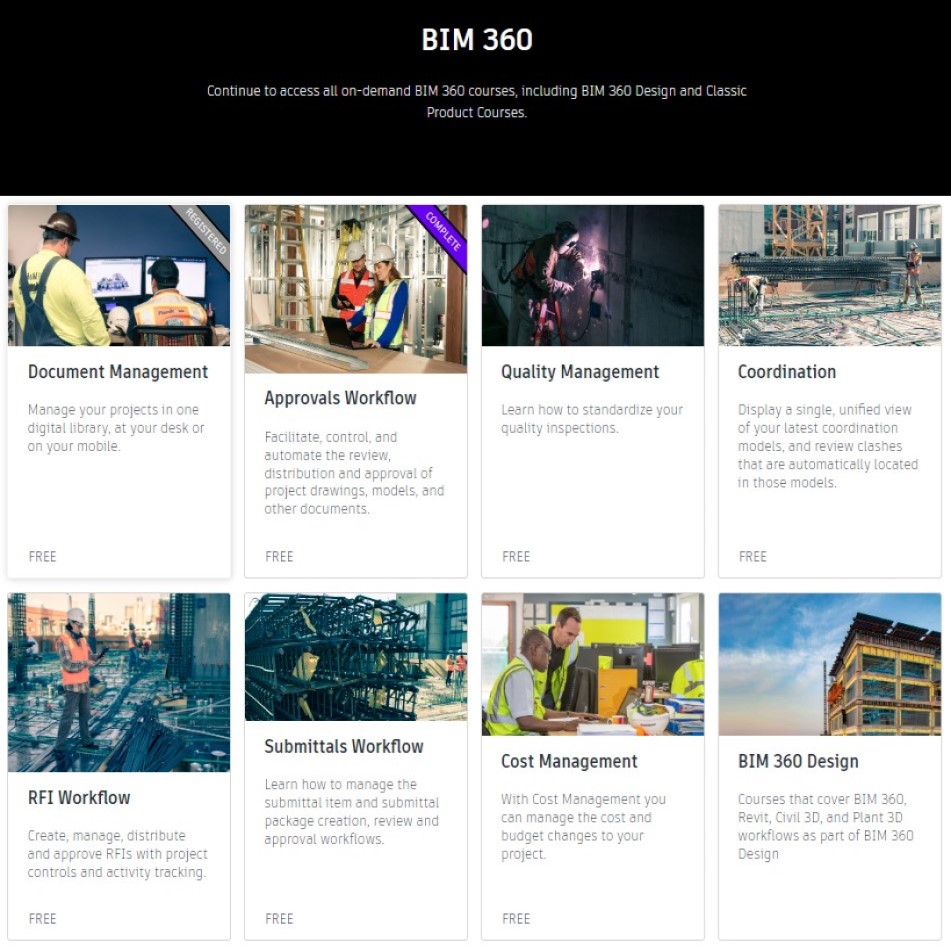This screenshot has width=951, height=951.
Task: Click the COMPLETE ribbon on Approvals Workflow
Action: (x=443, y=230)
